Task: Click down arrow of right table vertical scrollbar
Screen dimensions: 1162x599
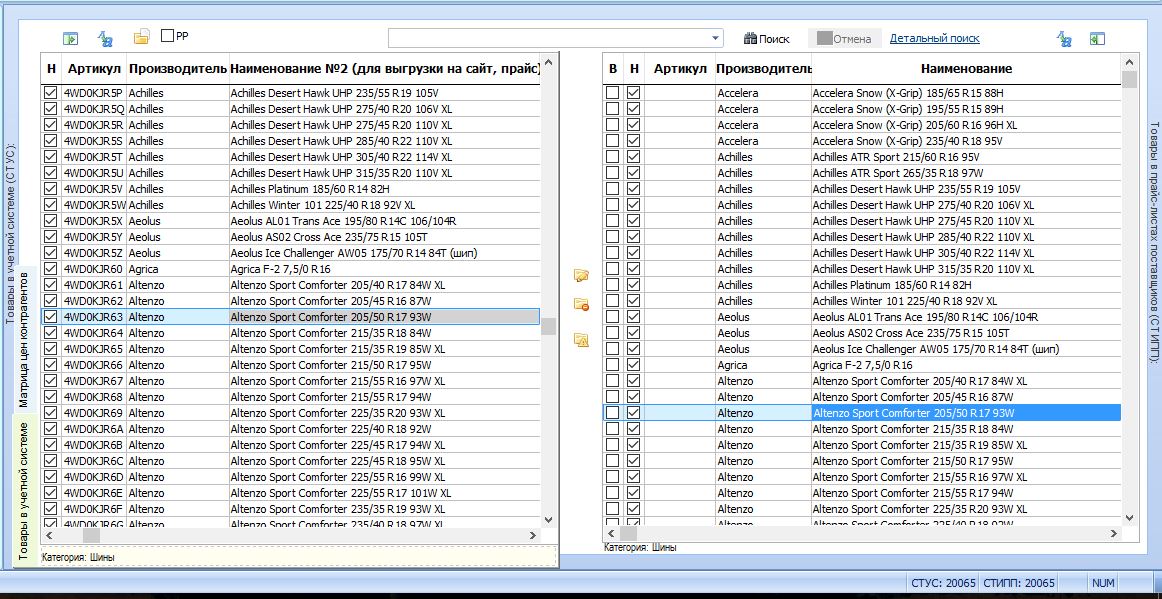Action: [x=1129, y=517]
